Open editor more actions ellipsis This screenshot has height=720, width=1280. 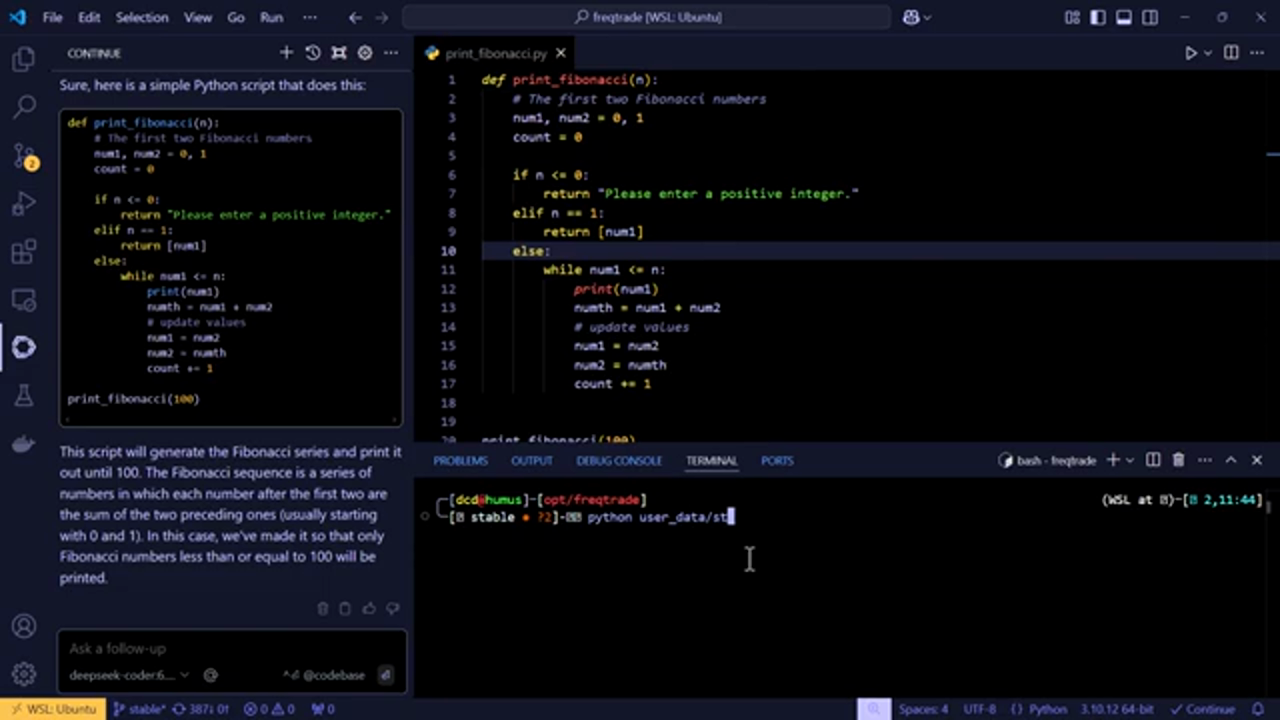click(x=1257, y=53)
